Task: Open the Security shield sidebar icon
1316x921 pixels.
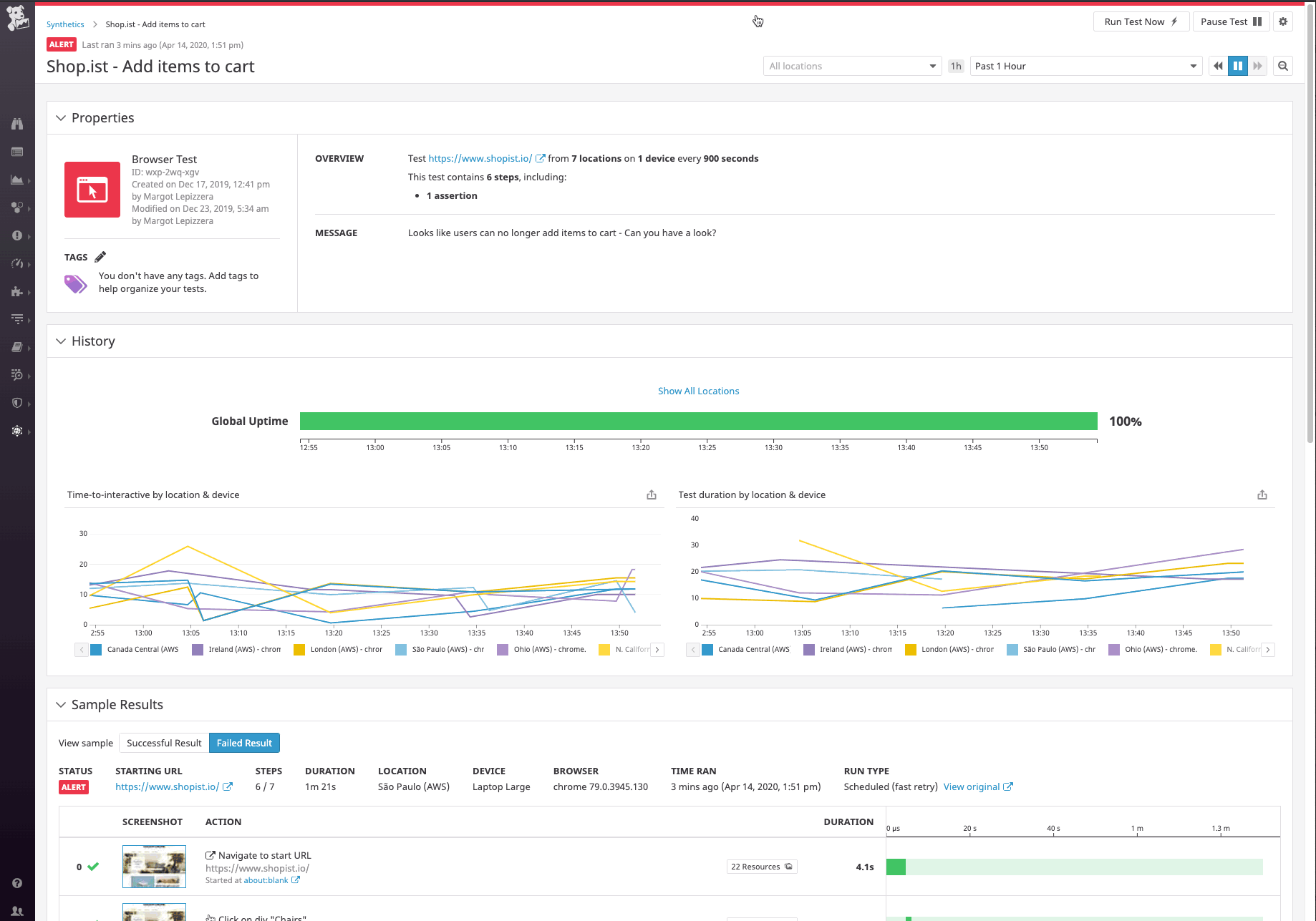Action: [x=18, y=403]
